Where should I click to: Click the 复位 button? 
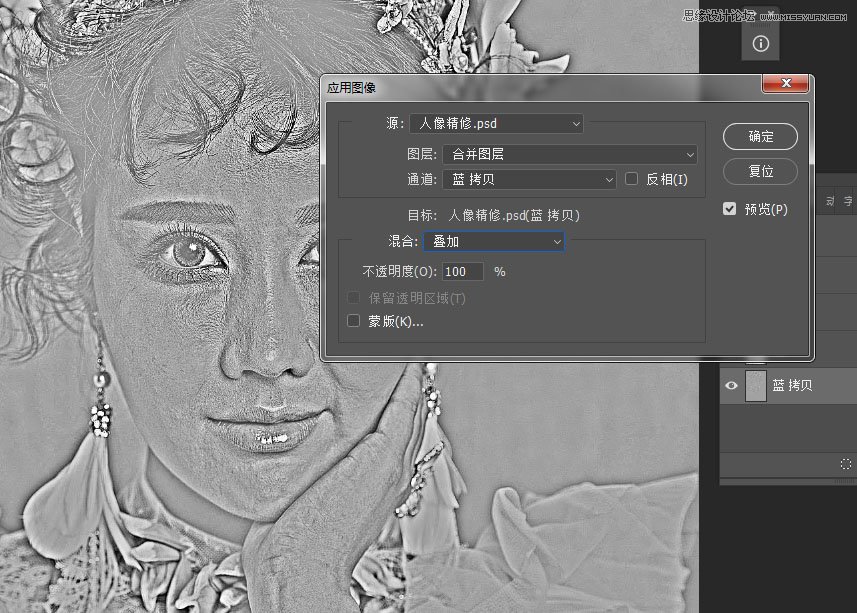[760, 172]
